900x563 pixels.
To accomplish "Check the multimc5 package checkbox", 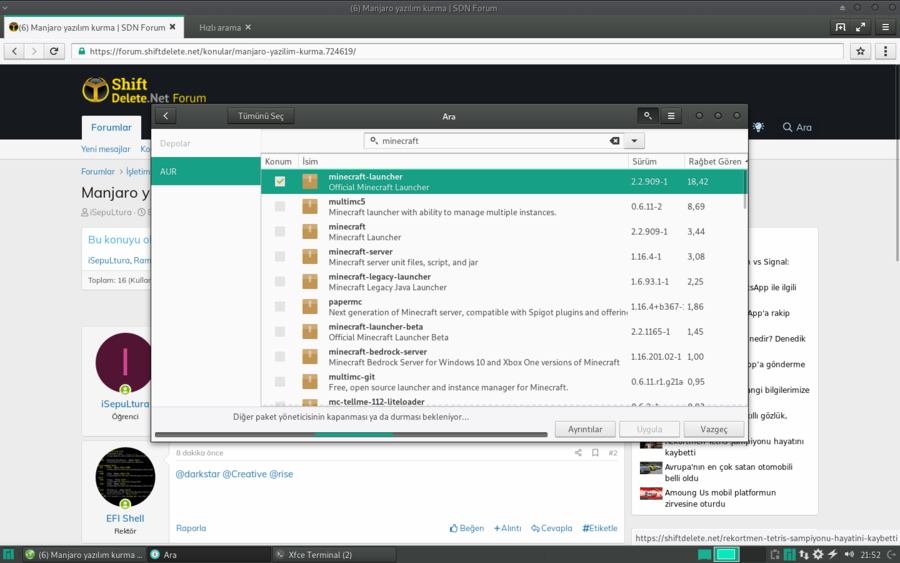I will click(x=280, y=207).
